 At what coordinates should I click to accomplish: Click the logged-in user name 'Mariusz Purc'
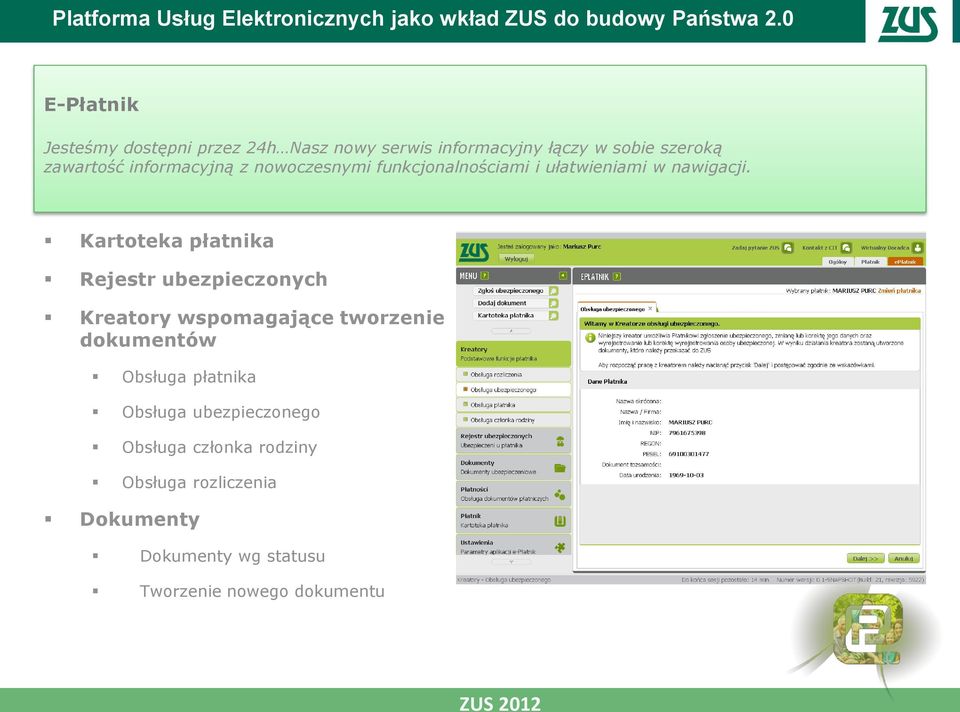click(x=582, y=247)
